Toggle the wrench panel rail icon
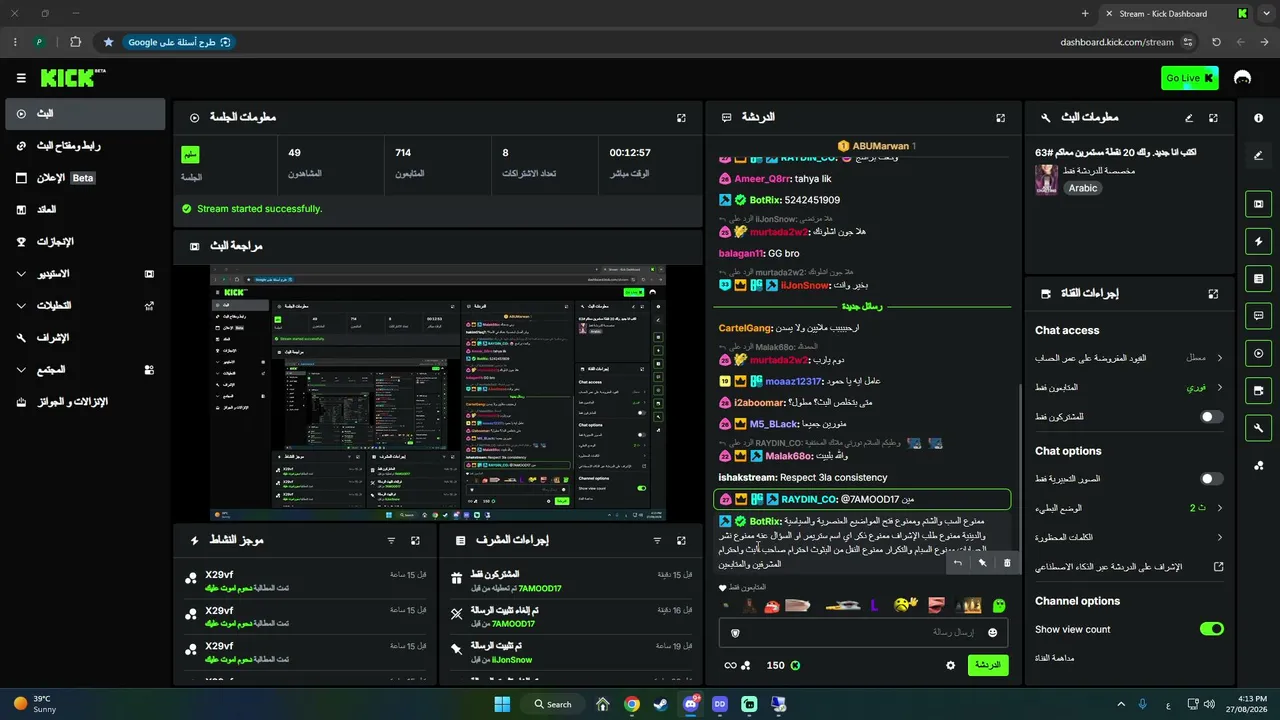1280x720 pixels. (1258, 428)
